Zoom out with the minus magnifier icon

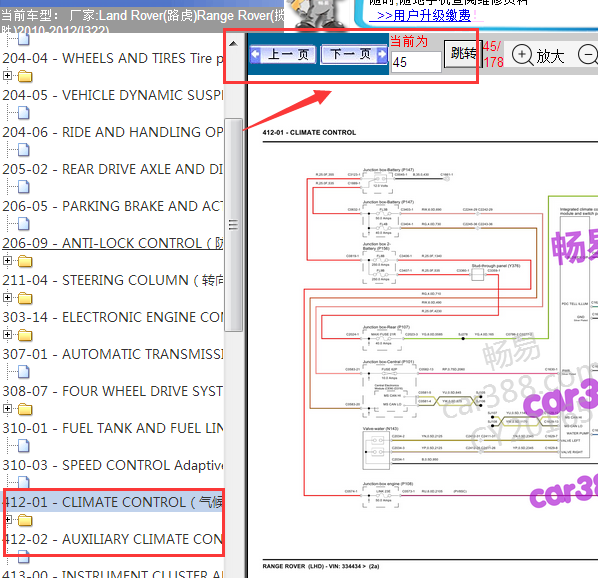[588, 55]
